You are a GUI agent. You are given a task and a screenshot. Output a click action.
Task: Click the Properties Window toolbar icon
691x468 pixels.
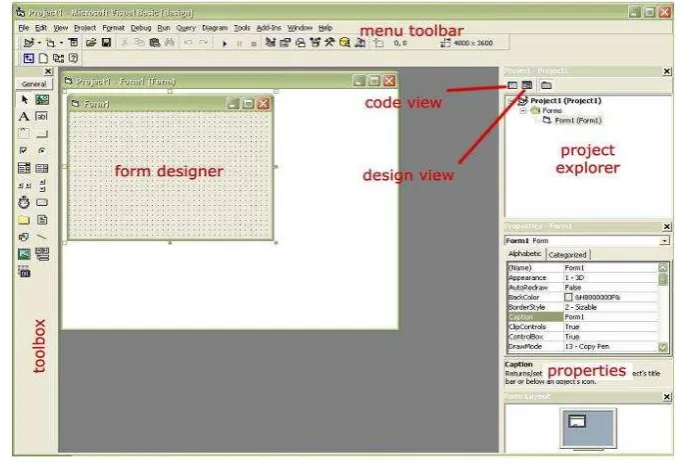285,43
